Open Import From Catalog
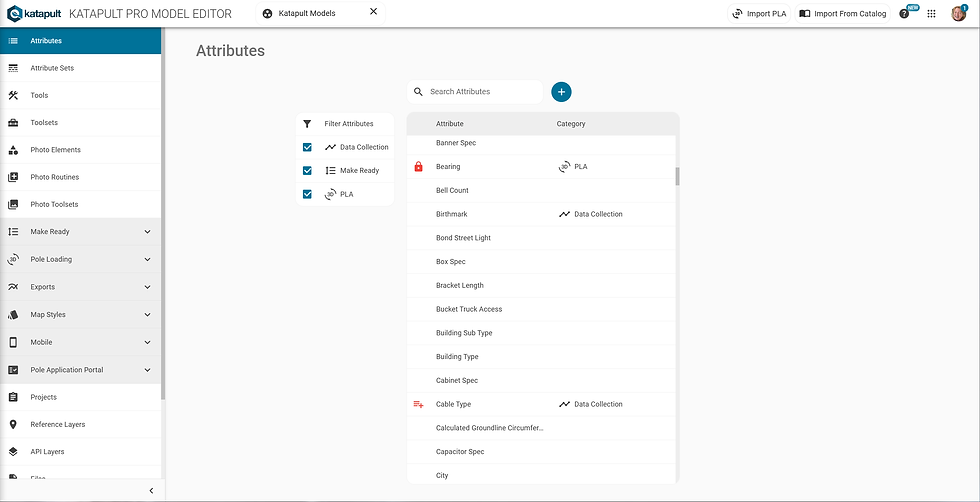Image resolution: width=980 pixels, height=502 pixels. [x=842, y=13]
